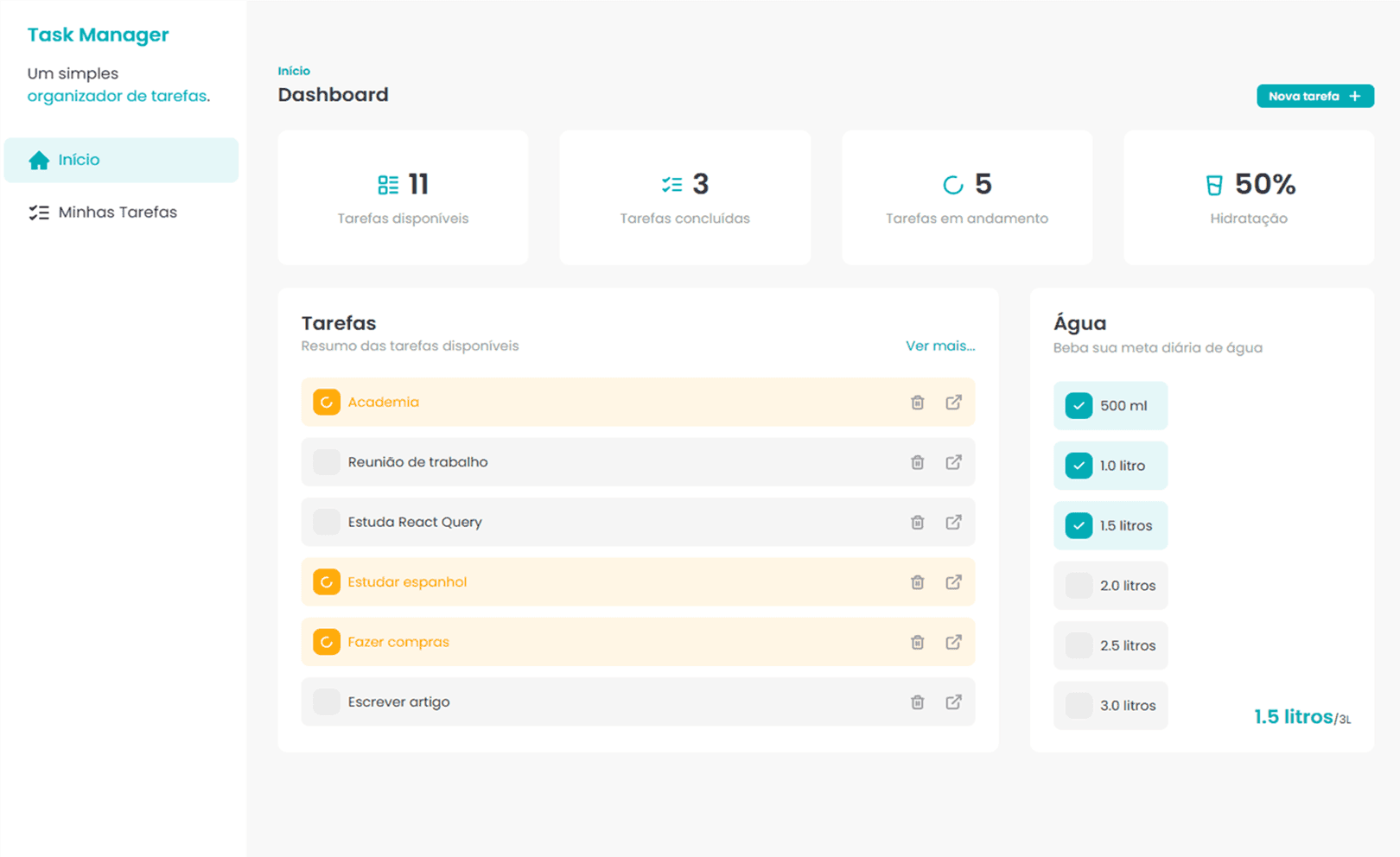The image size is (1400, 857).
Task: Go to Minhas Tarefas in sidebar
Action: (118, 213)
